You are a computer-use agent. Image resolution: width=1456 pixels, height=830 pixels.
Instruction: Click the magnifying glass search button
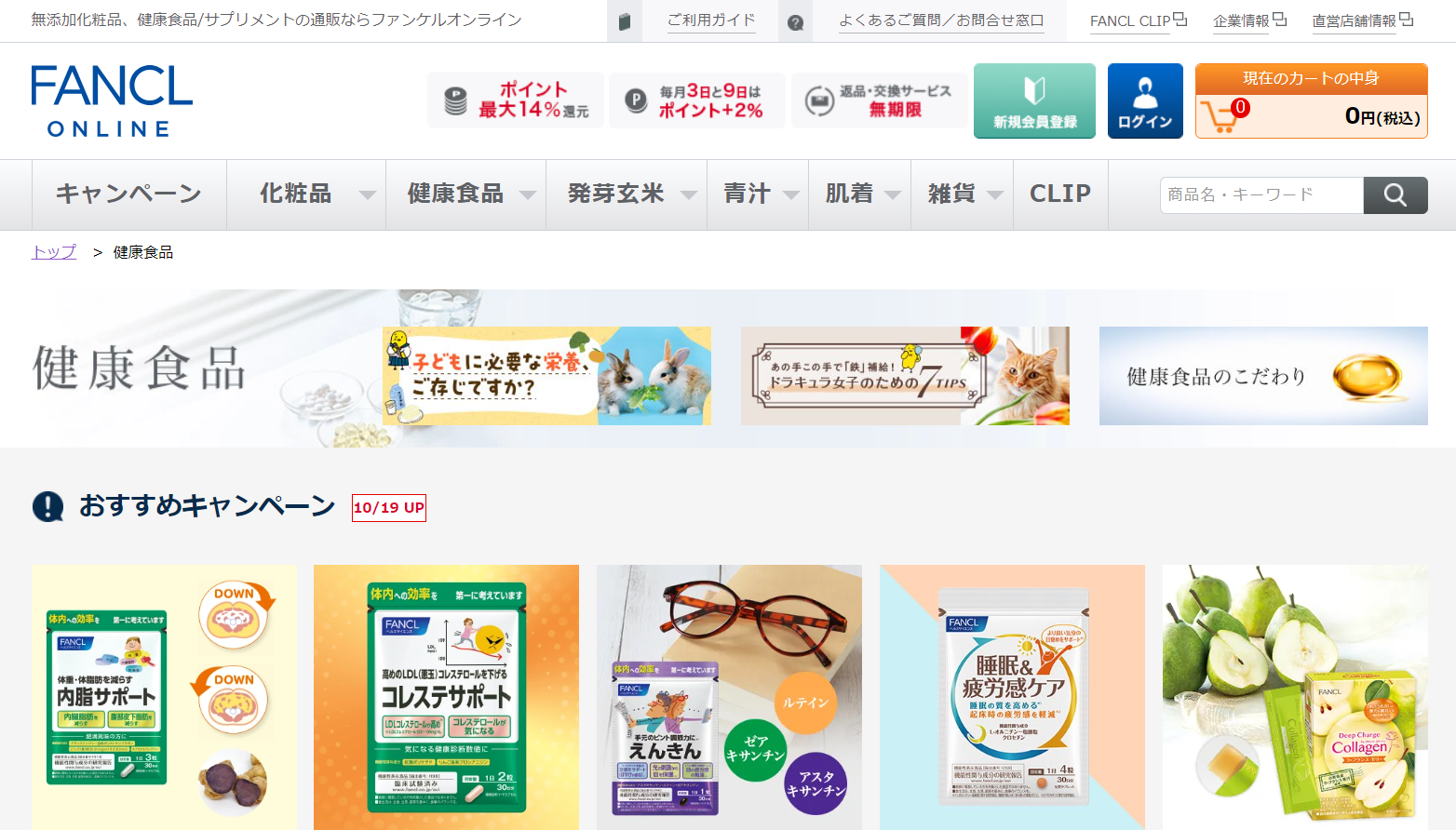click(1395, 194)
